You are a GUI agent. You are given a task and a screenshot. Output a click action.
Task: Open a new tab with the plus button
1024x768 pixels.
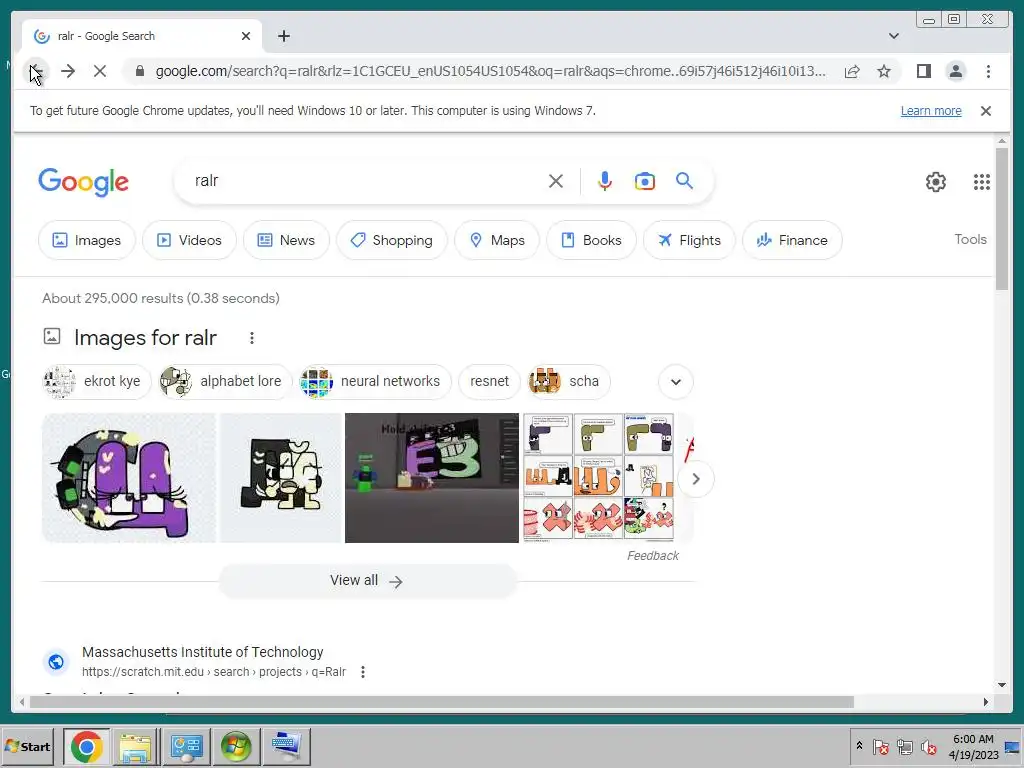(x=283, y=36)
